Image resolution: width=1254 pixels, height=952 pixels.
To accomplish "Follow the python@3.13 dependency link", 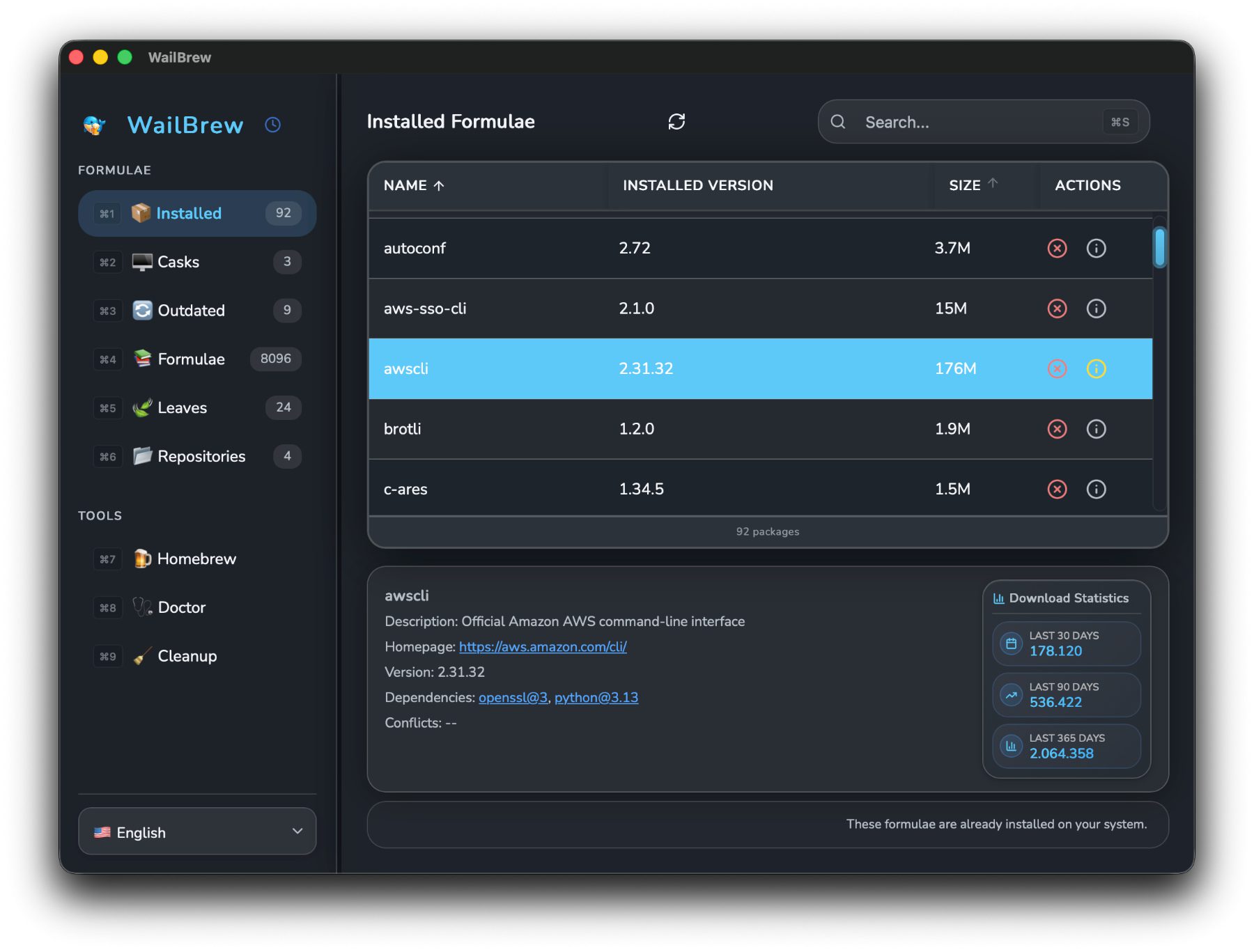I will coord(596,698).
